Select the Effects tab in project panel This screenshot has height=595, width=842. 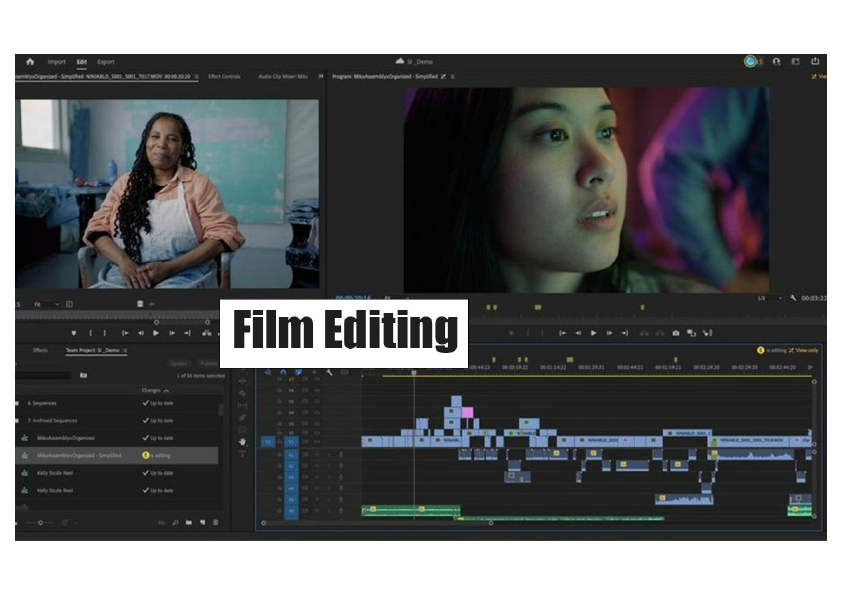click(x=40, y=350)
